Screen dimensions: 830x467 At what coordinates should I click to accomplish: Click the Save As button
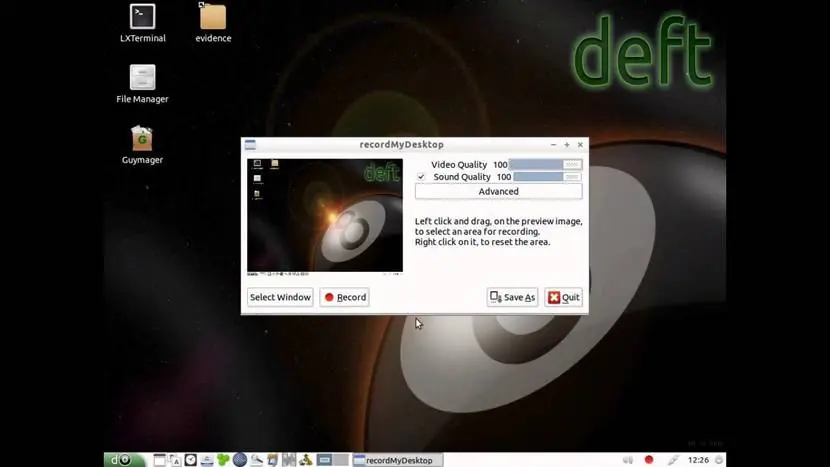[x=512, y=297]
